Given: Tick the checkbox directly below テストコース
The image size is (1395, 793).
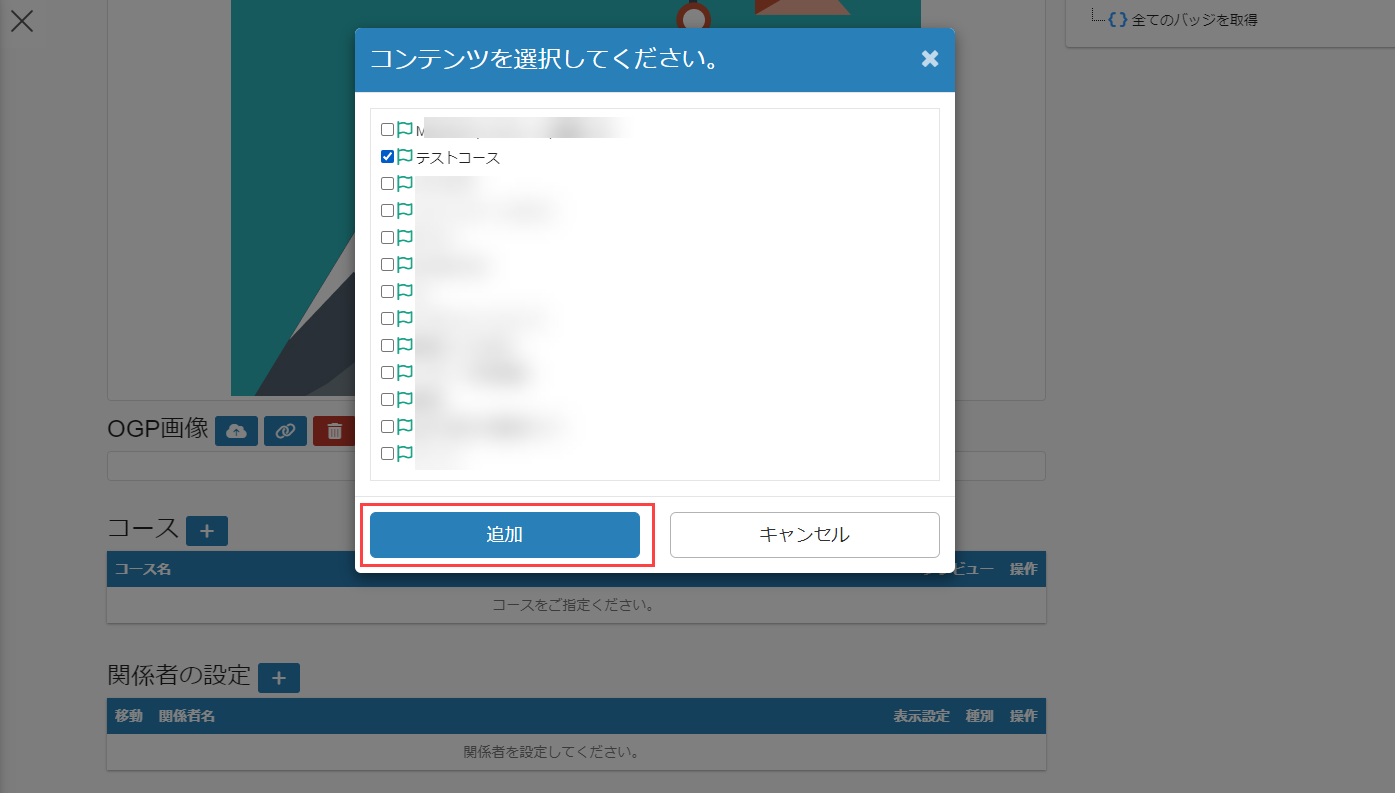Looking at the screenshot, I should [x=387, y=184].
